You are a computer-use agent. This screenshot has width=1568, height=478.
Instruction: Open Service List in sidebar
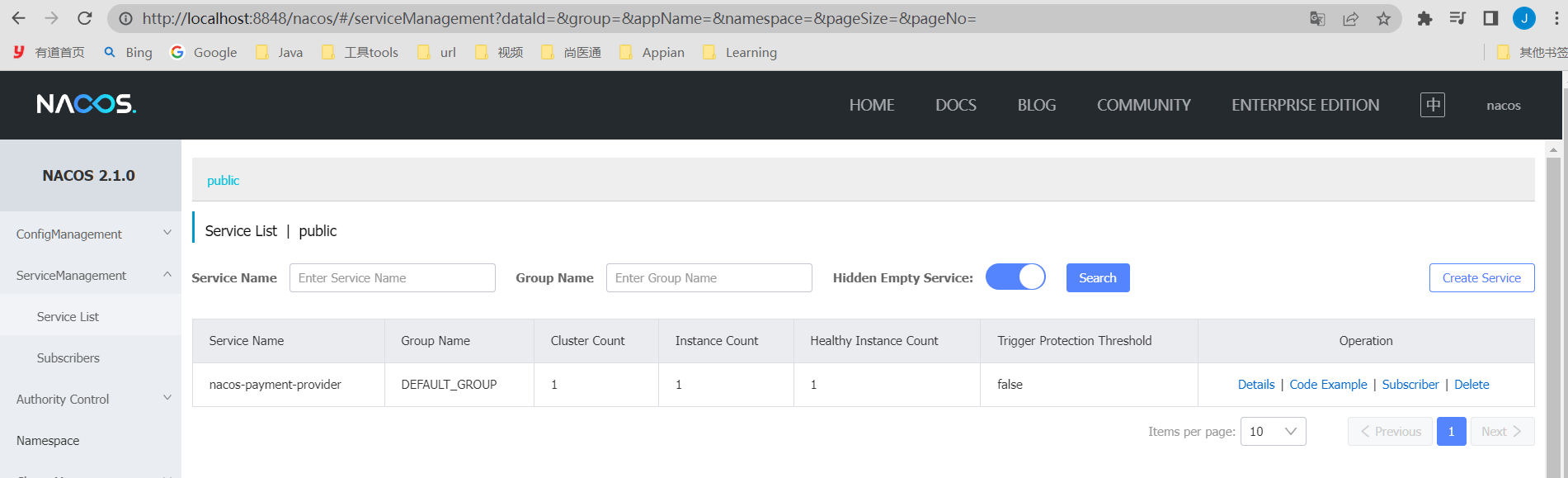point(91,316)
